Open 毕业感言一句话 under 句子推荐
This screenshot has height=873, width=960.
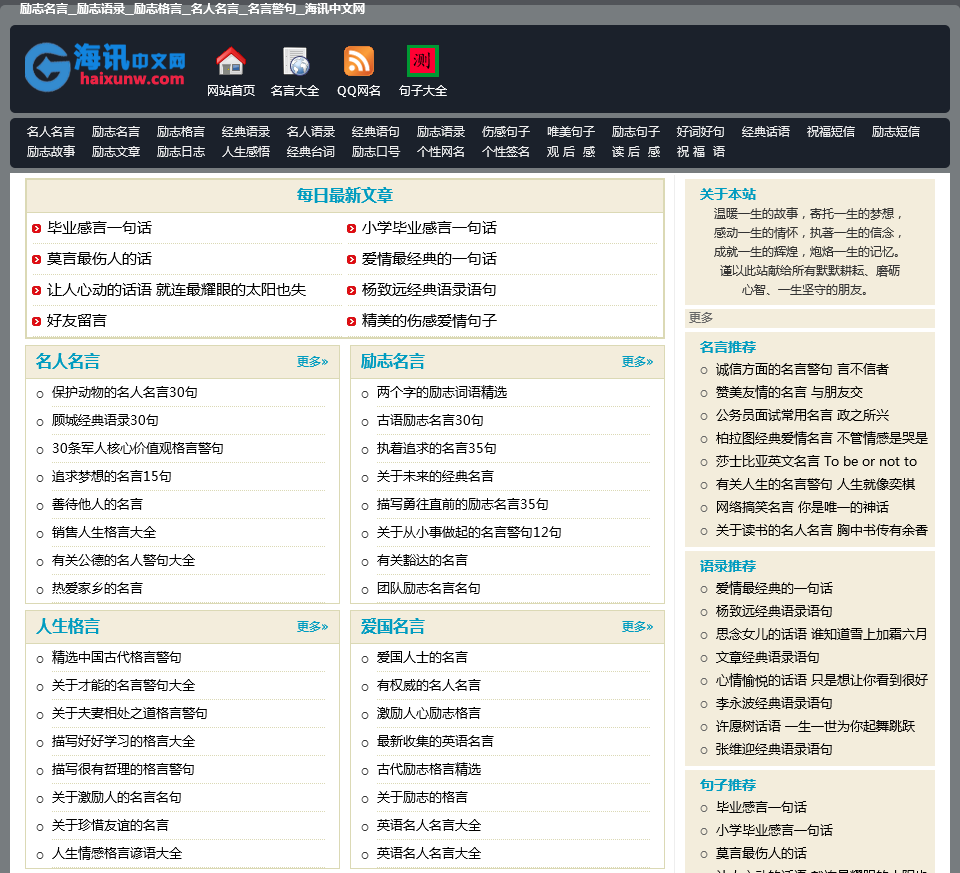tap(761, 807)
